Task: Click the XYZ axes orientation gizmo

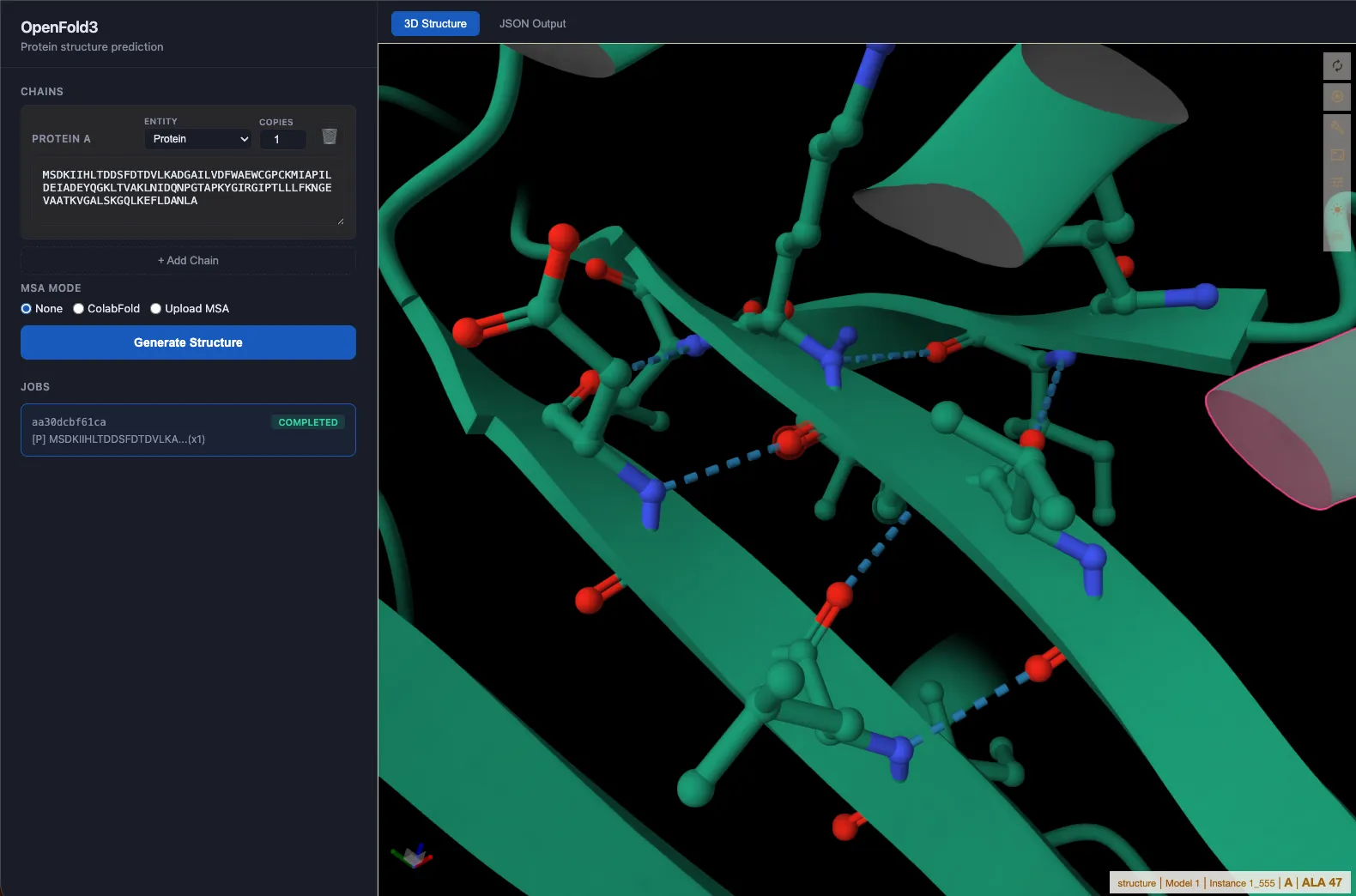Action: [x=413, y=855]
